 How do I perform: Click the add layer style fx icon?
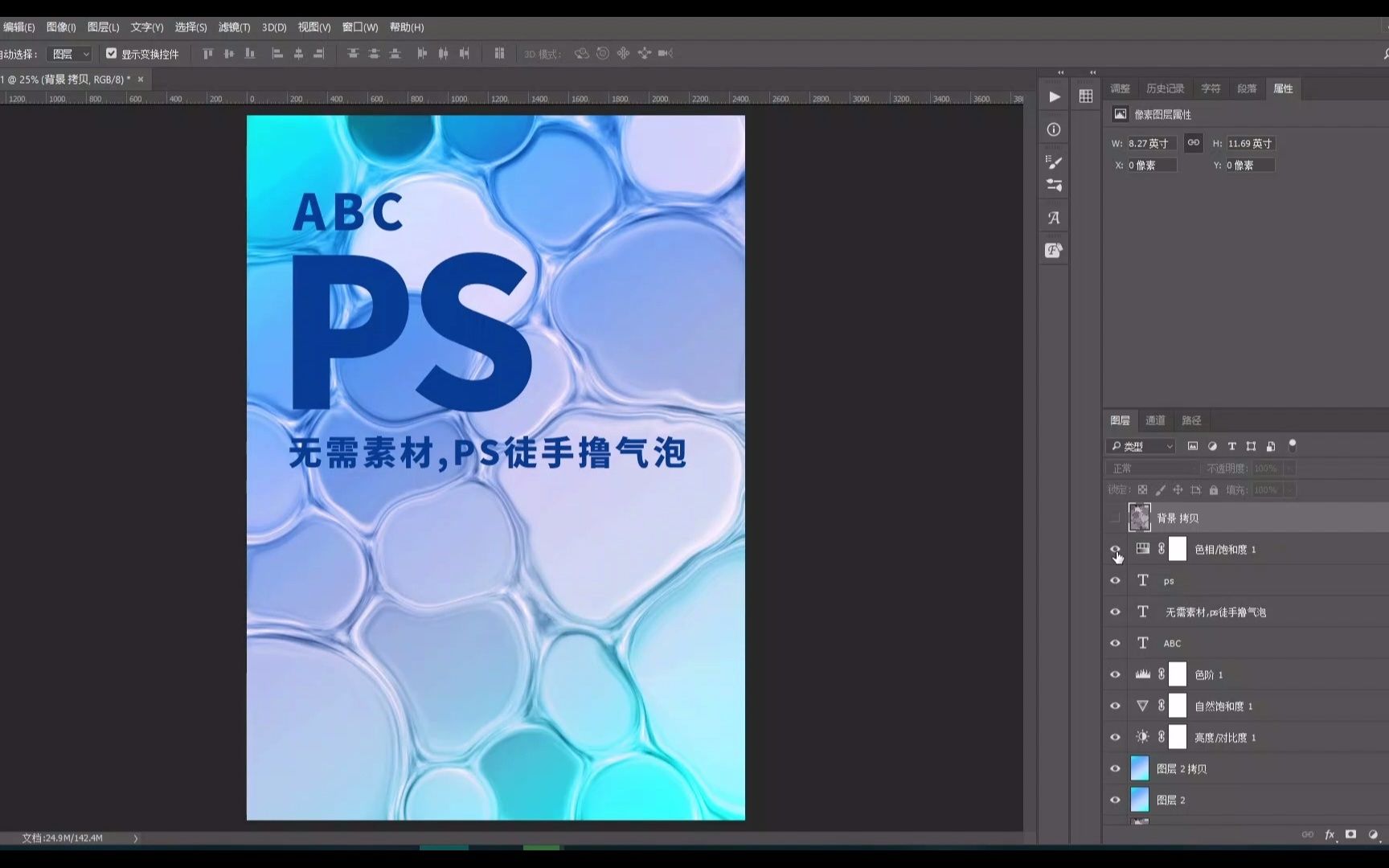[1330, 835]
